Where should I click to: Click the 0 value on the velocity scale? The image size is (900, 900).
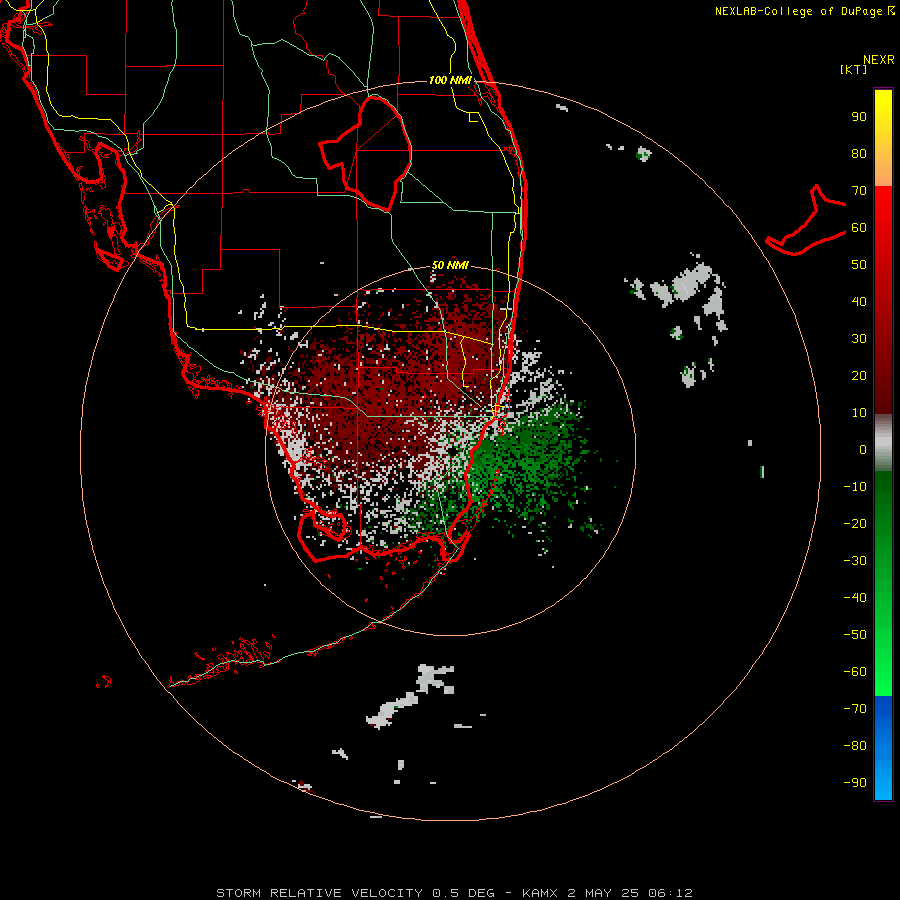click(863, 449)
